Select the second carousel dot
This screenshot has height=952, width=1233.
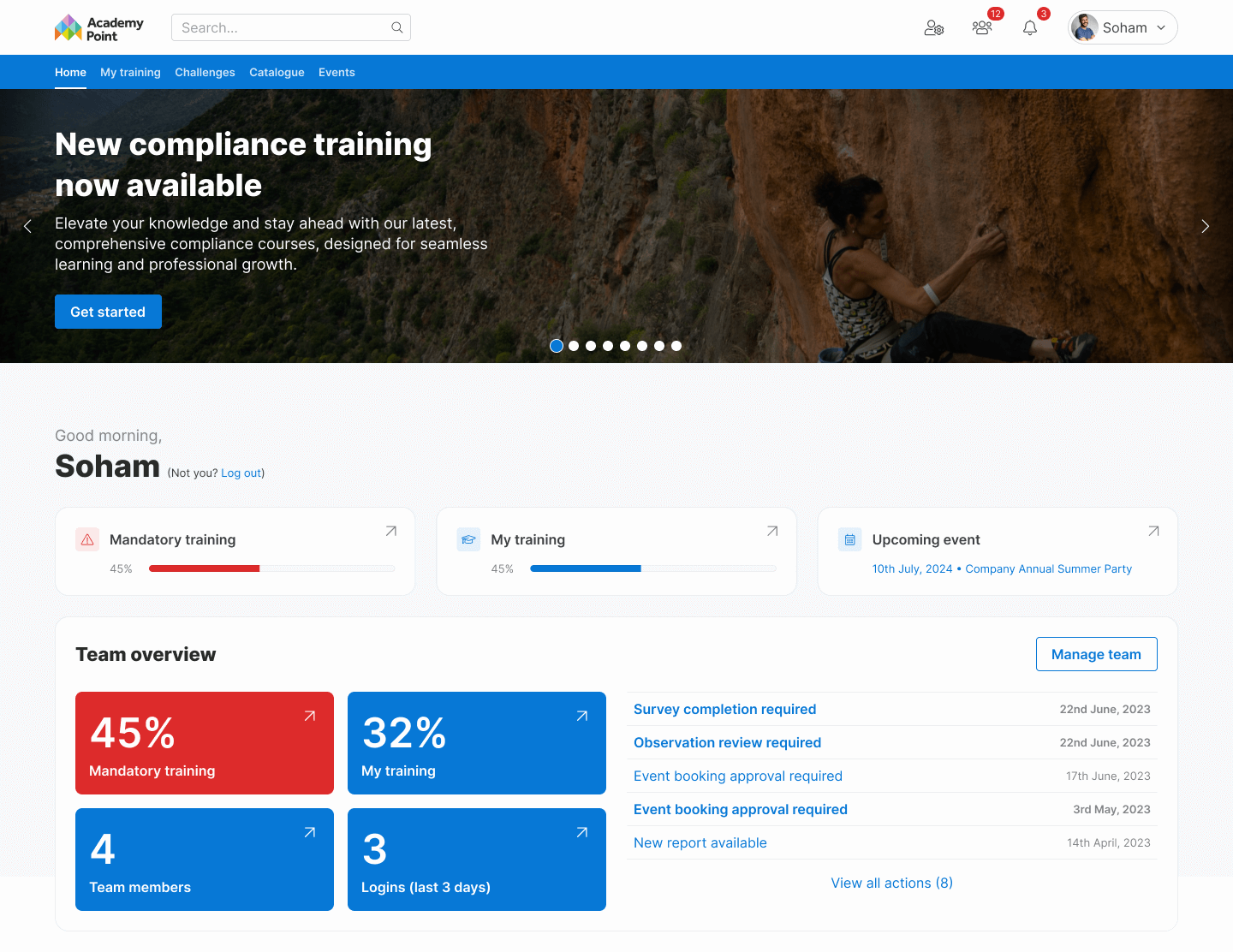(x=574, y=346)
